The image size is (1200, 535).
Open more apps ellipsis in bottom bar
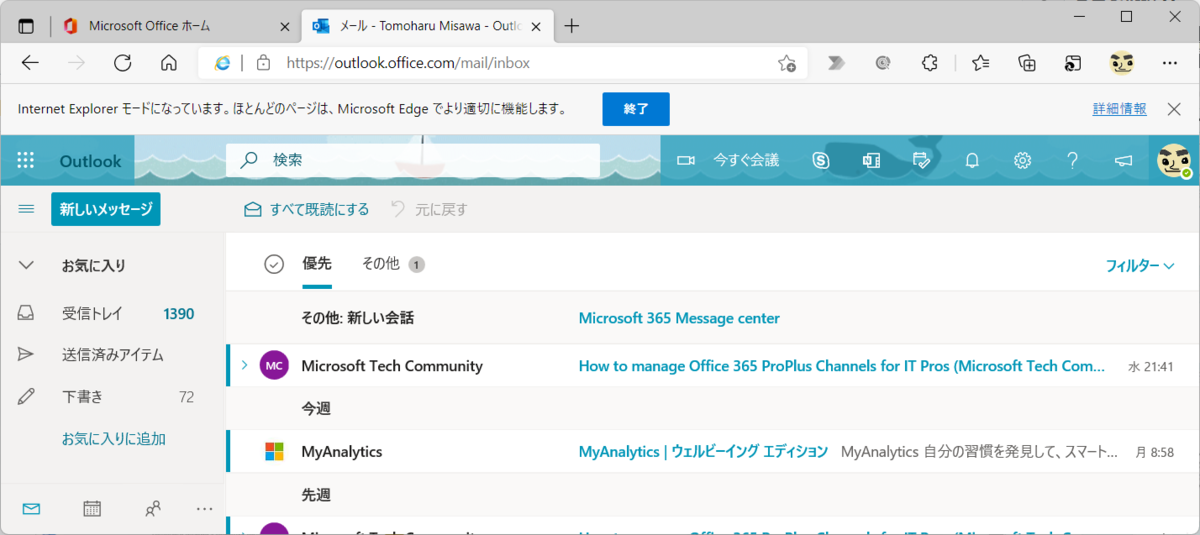click(x=205, y=509)
